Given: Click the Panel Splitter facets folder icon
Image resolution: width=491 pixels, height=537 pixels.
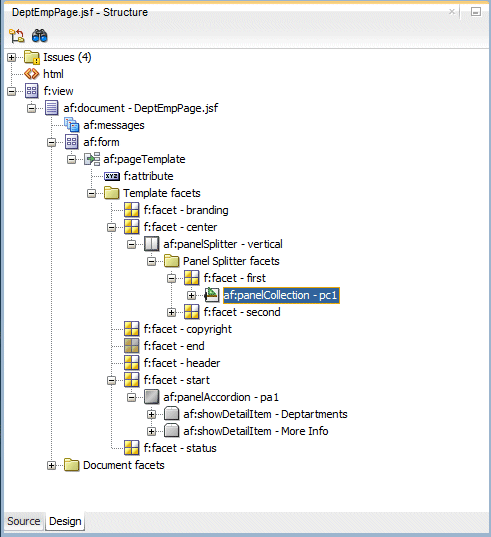Looking at the screenshot, I should 172,261.
